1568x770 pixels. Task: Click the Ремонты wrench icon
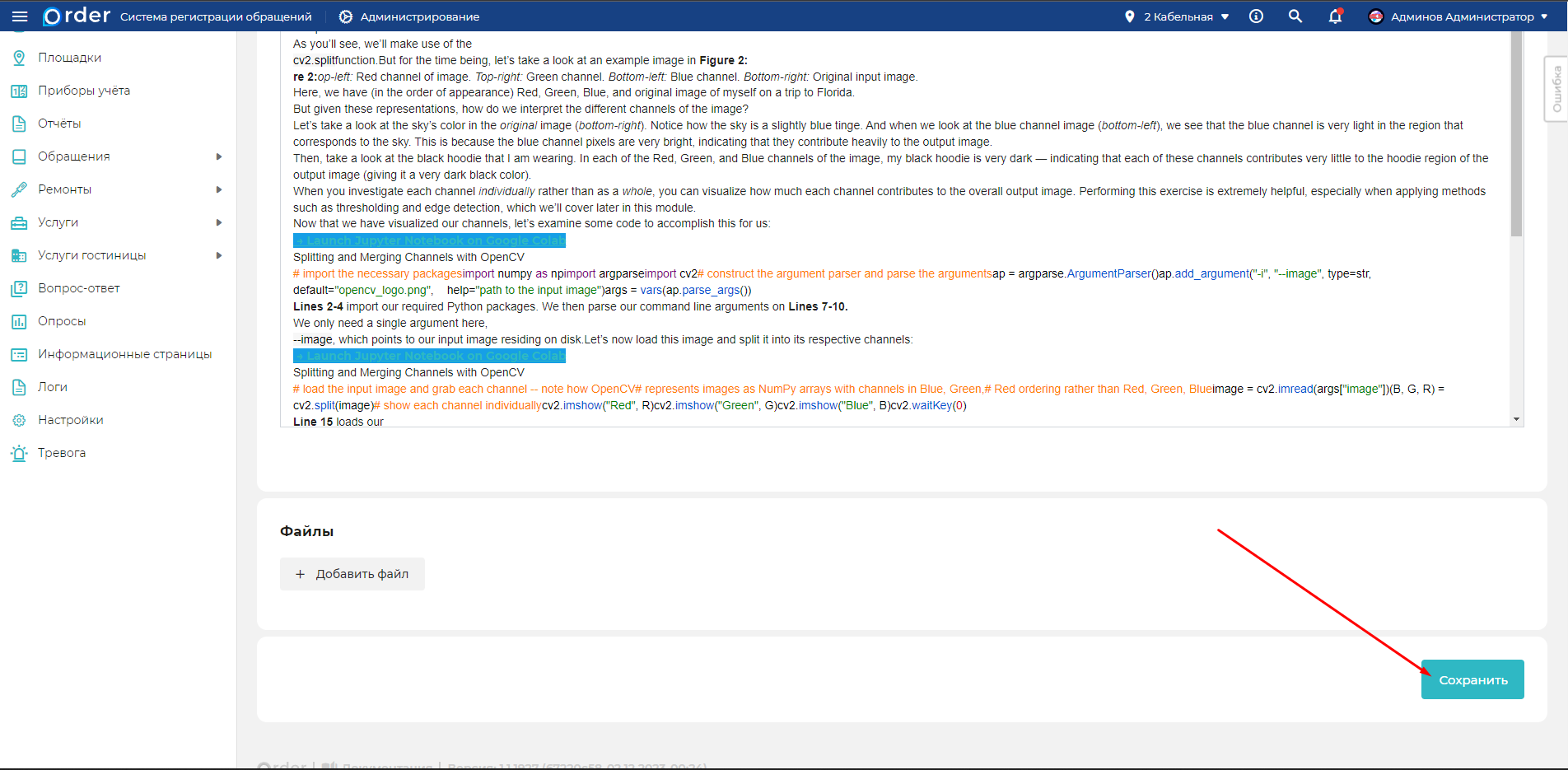(19, 189)
